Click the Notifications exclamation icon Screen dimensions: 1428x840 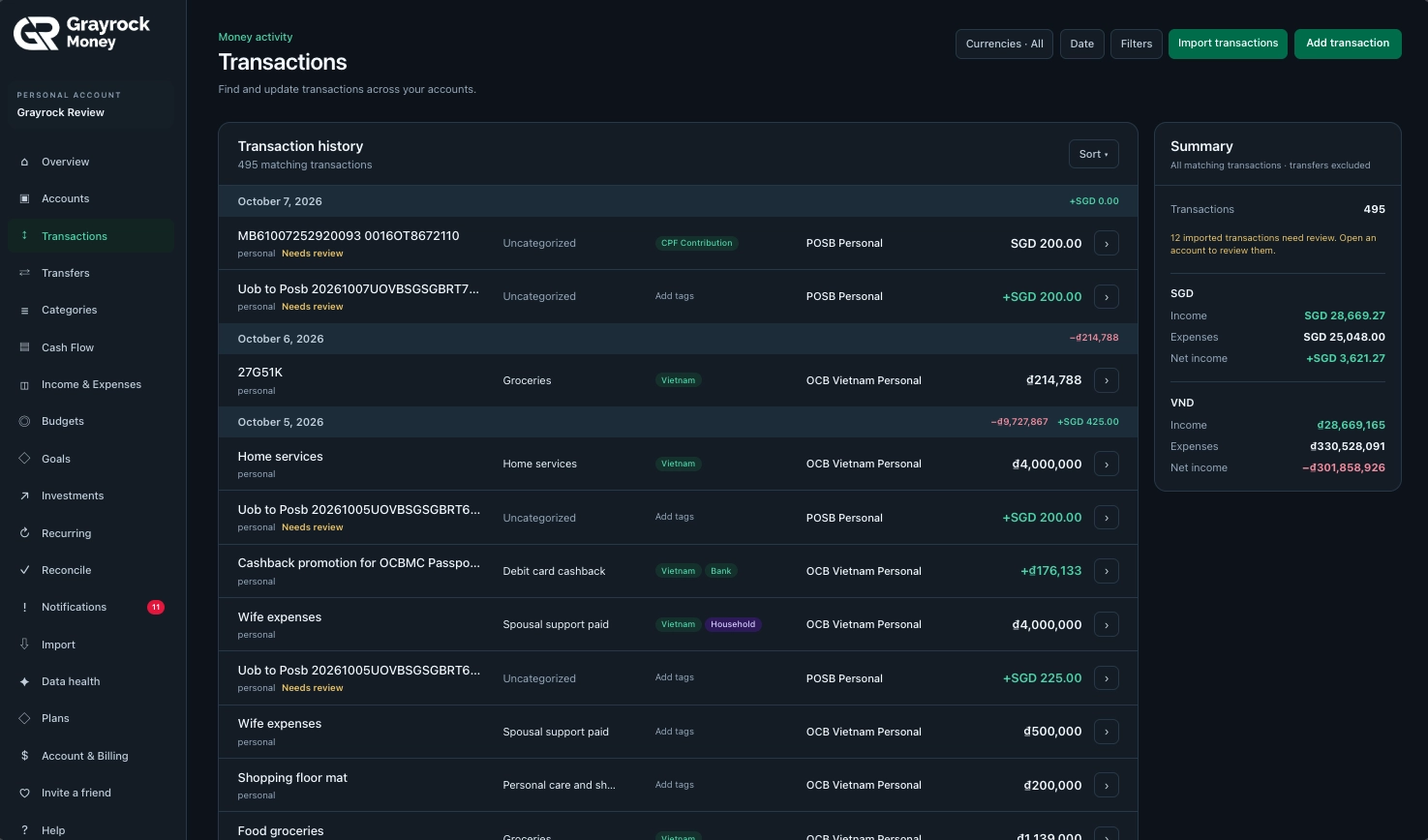(x=24, y=607)
